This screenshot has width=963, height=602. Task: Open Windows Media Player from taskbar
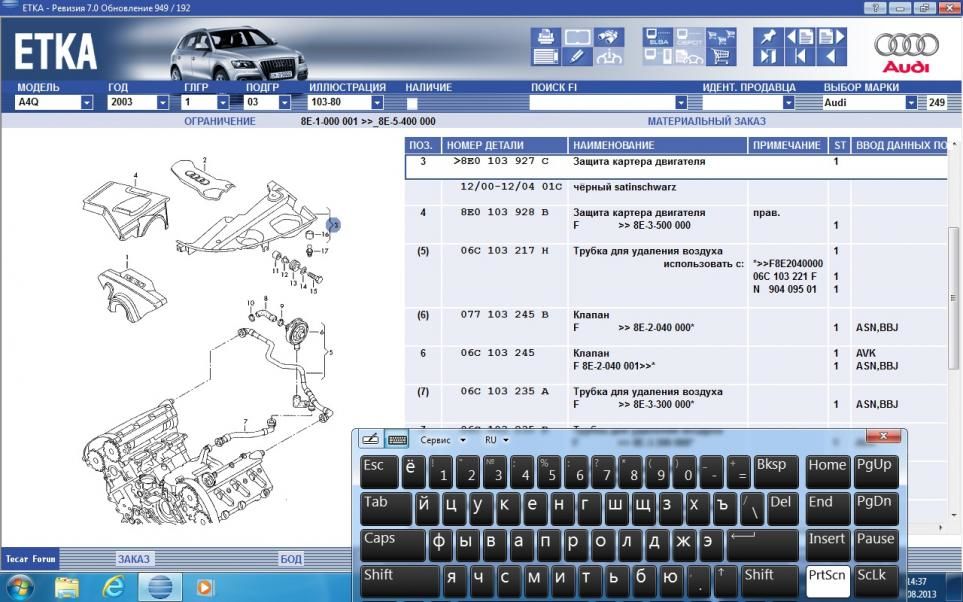pyautogui.click(x=205, y=587)
